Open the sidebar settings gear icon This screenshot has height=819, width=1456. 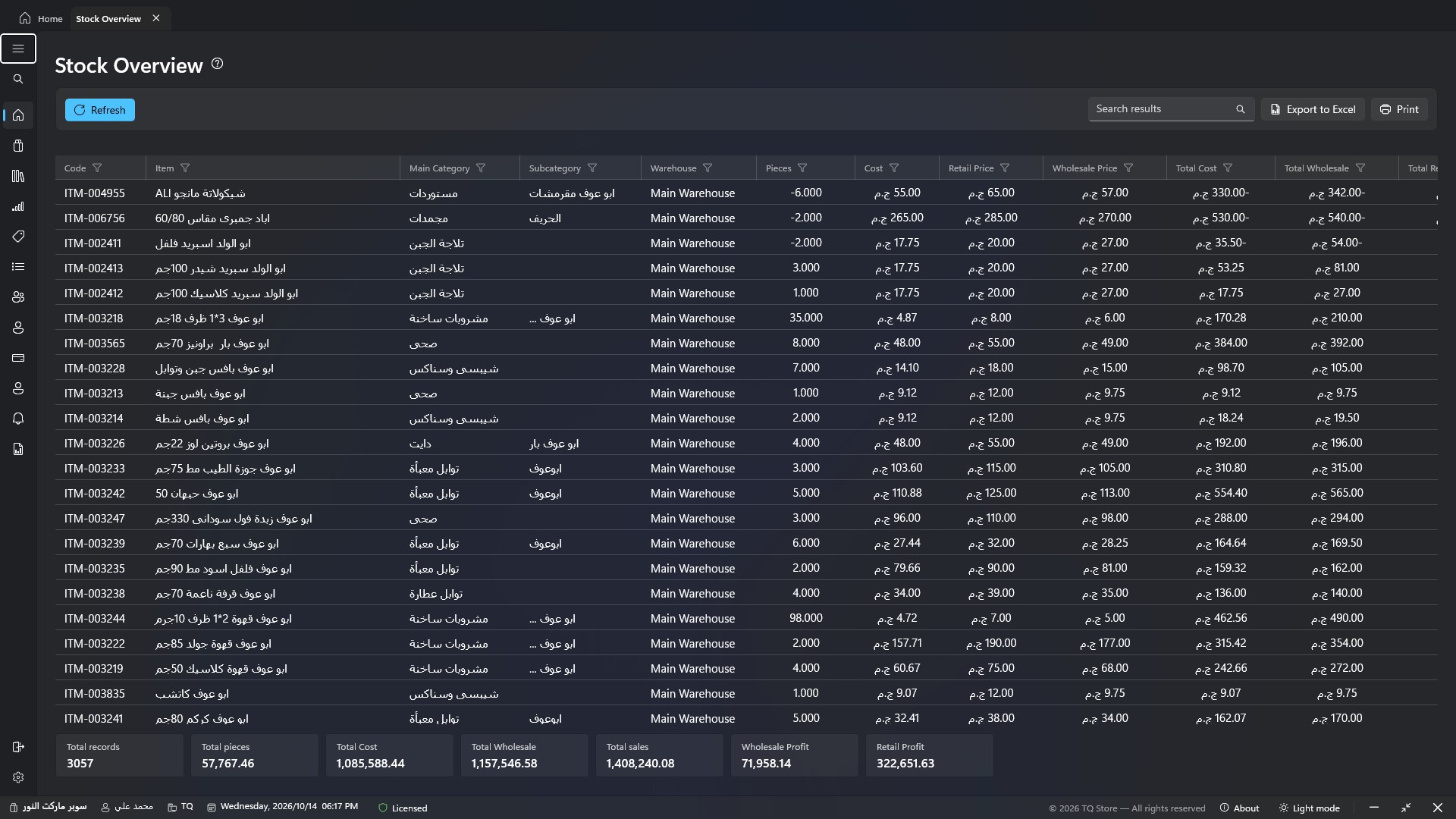click(18, 777)
